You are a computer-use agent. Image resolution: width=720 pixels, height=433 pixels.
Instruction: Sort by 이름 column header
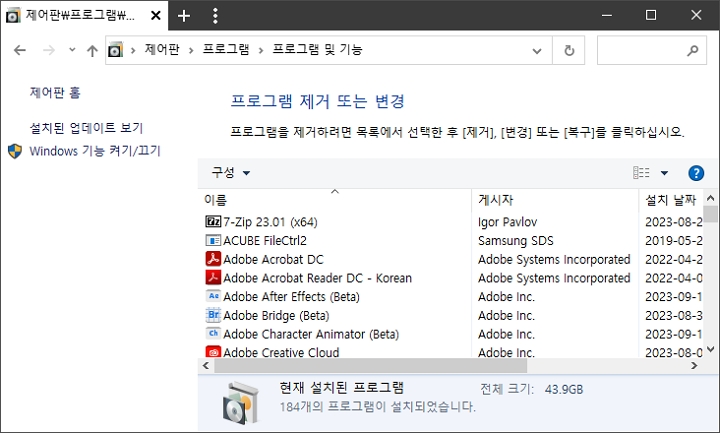tap(334, 200)
